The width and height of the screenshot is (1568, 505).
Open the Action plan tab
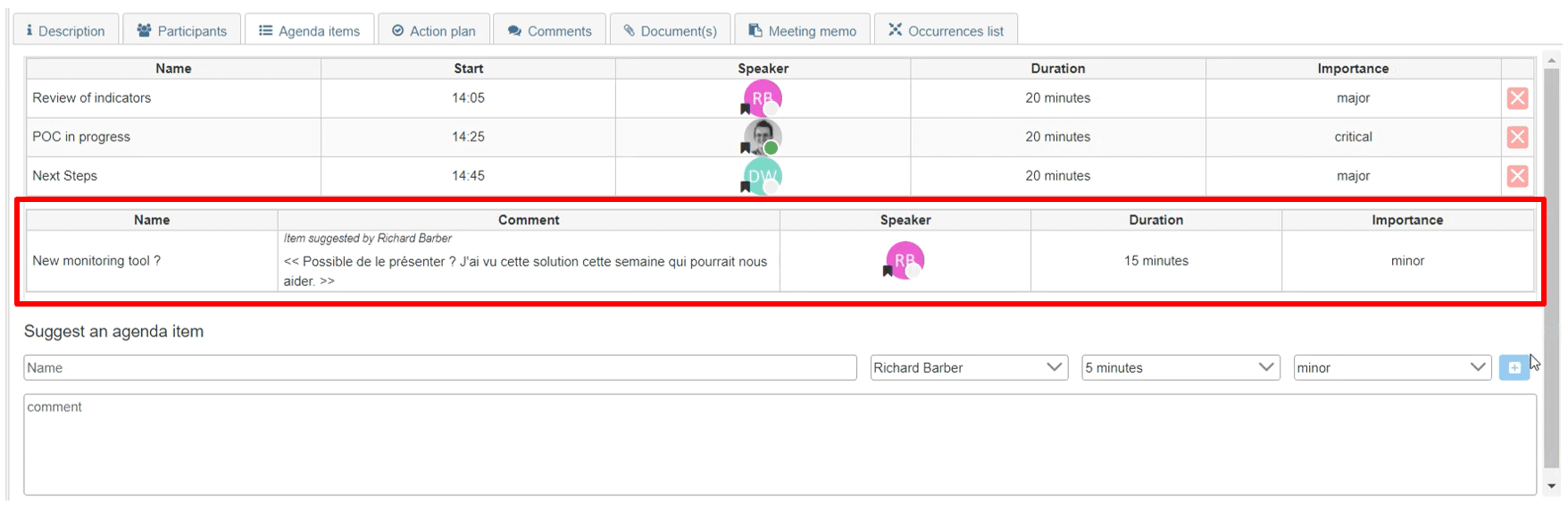pyautogui.click(x=433, y=30)
